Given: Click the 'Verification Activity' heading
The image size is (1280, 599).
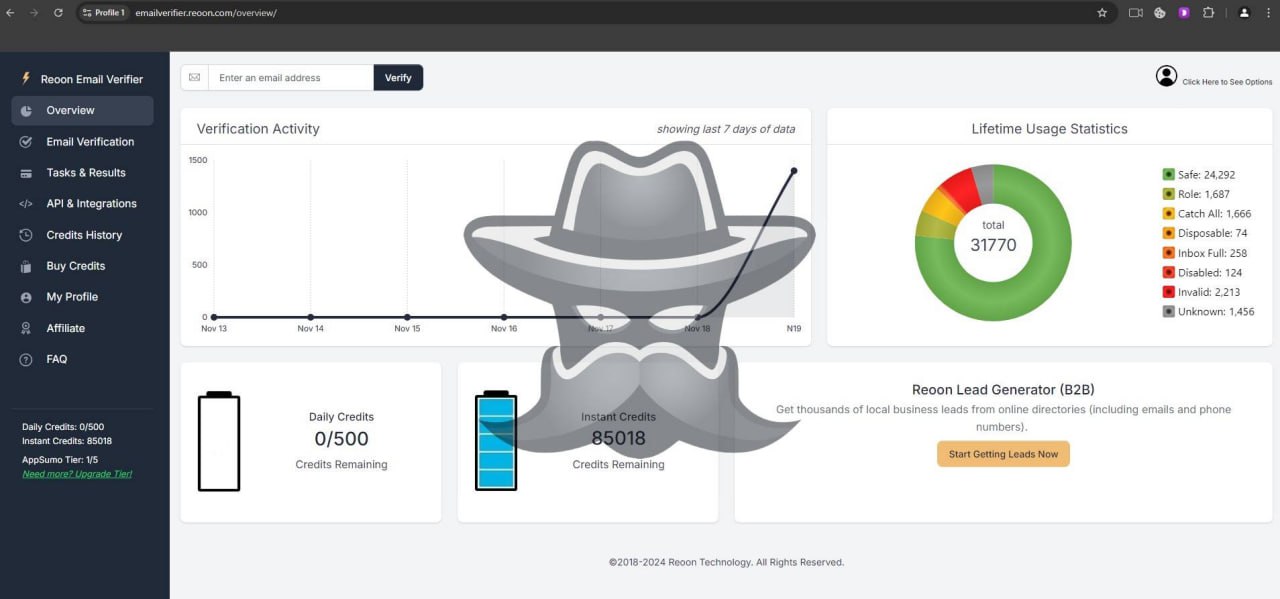Looking at the screenshot, I should click(x=258, y=129).
